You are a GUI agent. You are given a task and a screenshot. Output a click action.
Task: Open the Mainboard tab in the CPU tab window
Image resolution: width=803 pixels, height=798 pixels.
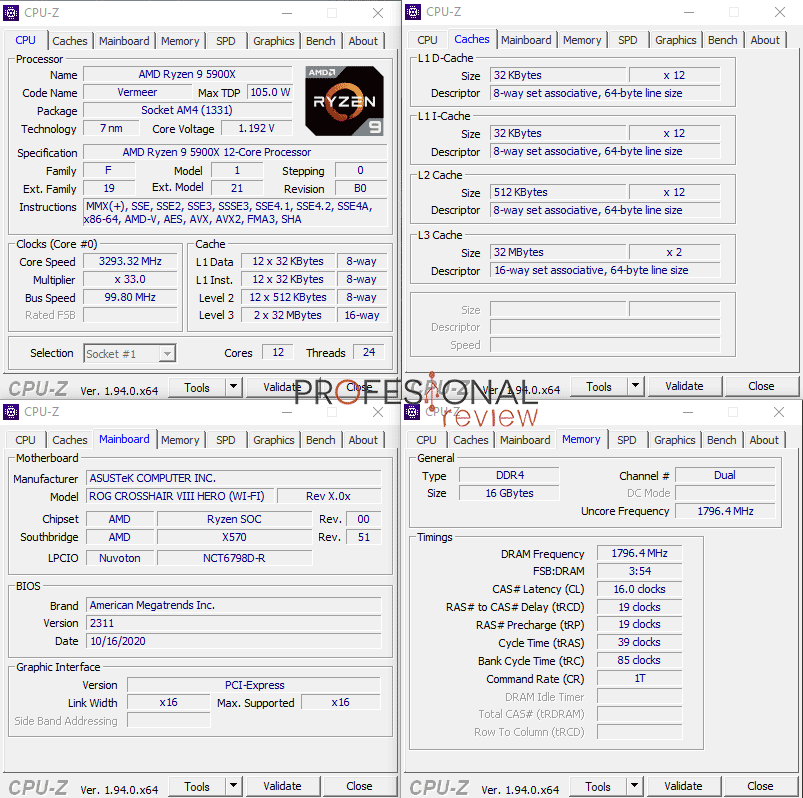124,41
